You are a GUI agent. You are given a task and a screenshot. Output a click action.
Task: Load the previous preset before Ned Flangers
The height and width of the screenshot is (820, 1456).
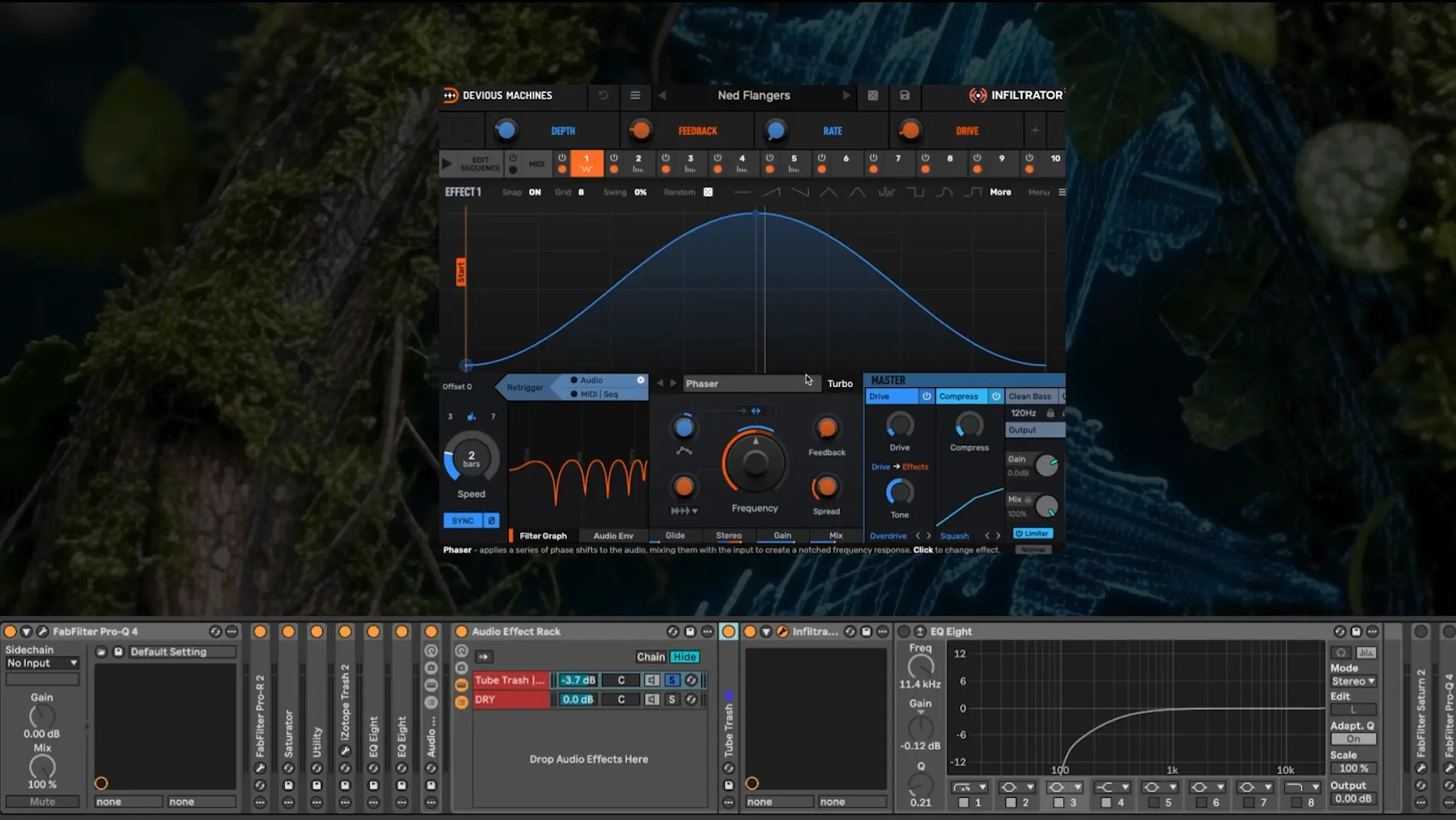(662, 95)
